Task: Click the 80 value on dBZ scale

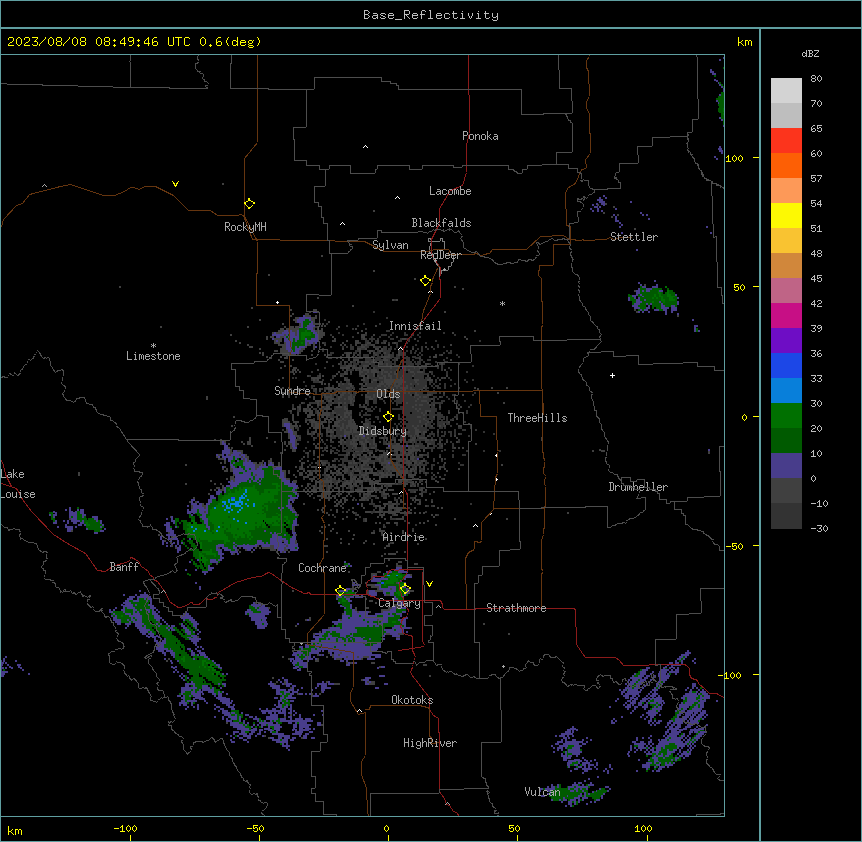Action: point(816,79)
